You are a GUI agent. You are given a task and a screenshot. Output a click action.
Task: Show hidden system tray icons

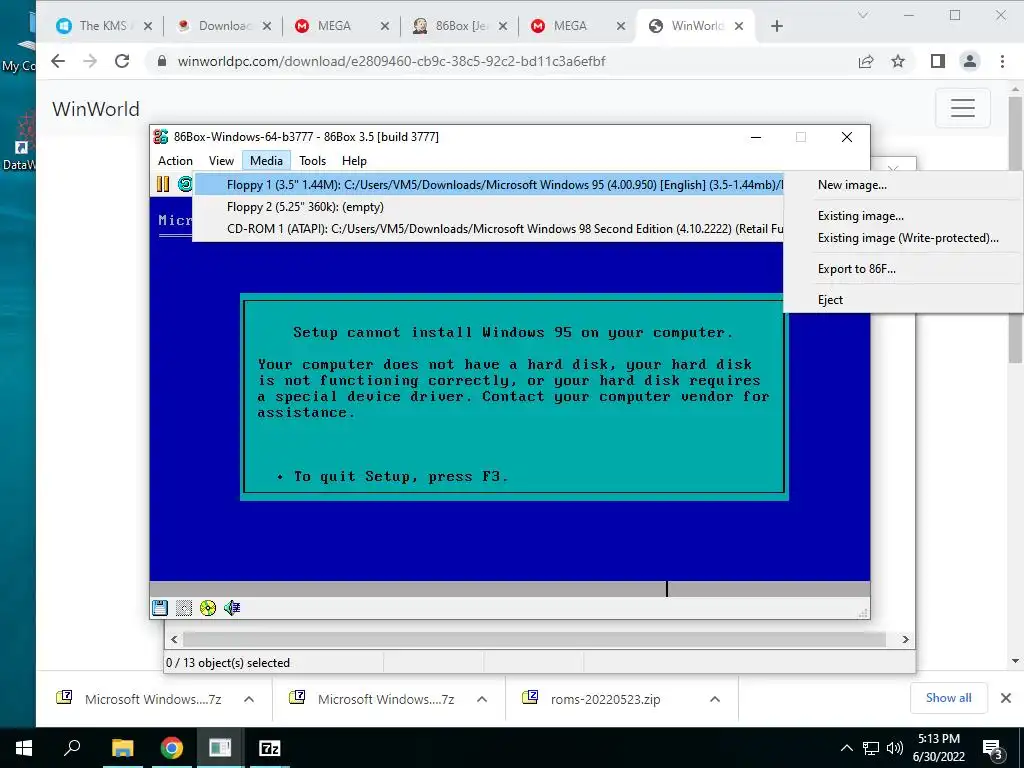[846, 748]
